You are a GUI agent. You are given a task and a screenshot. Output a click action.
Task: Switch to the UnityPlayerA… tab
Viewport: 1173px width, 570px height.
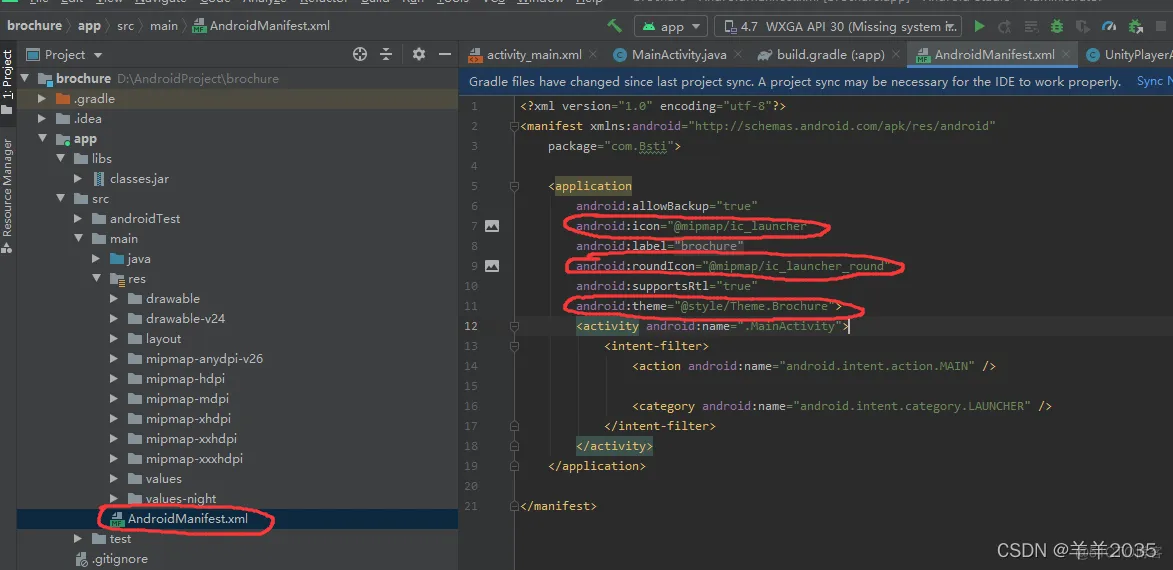pyautogui.click(x=1126, y=55)
